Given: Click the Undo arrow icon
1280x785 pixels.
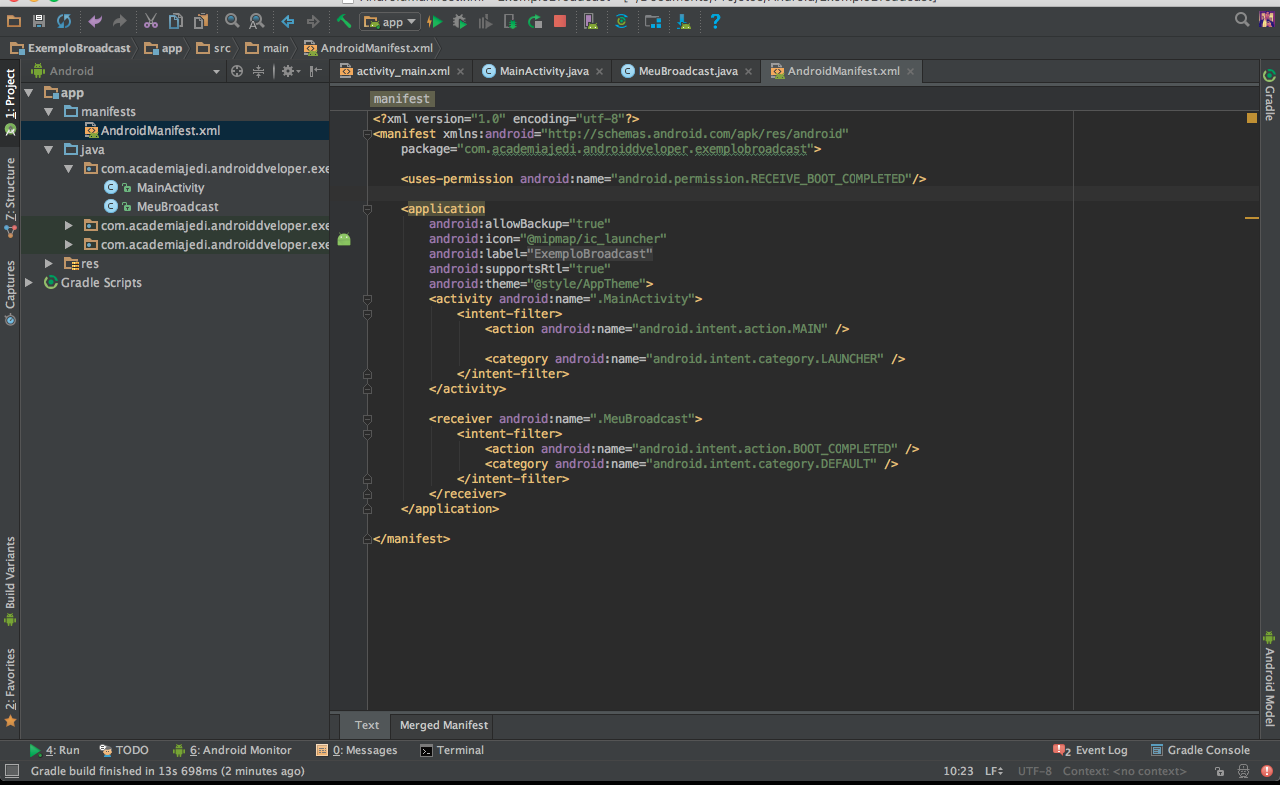Looking at the screenshot, I should coord(95,21).
